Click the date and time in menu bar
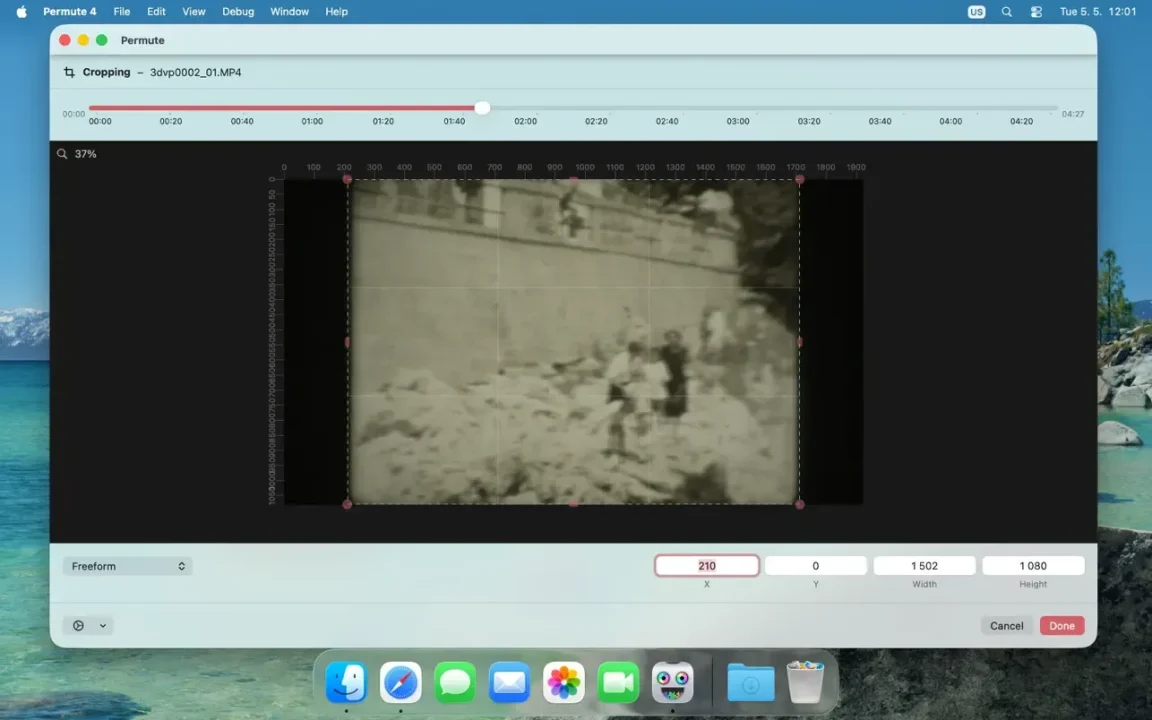This screenshot has height=720, width=1152. (x=1098, y=12)
